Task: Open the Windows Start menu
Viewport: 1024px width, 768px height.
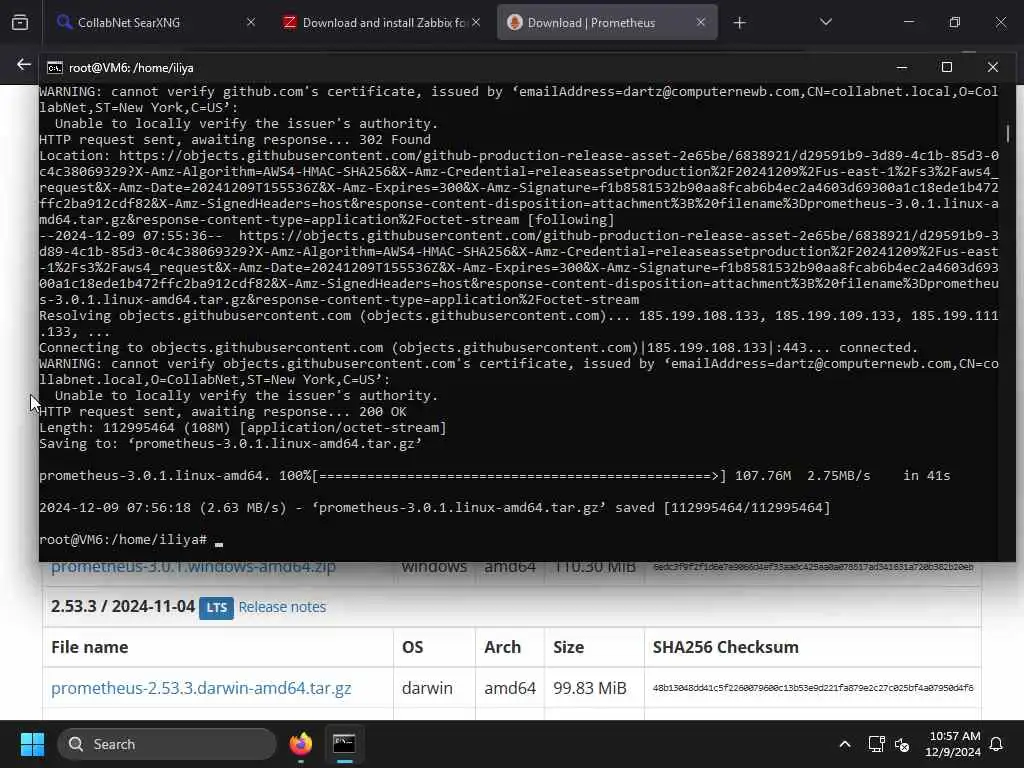Action: (x=32, y=744)
